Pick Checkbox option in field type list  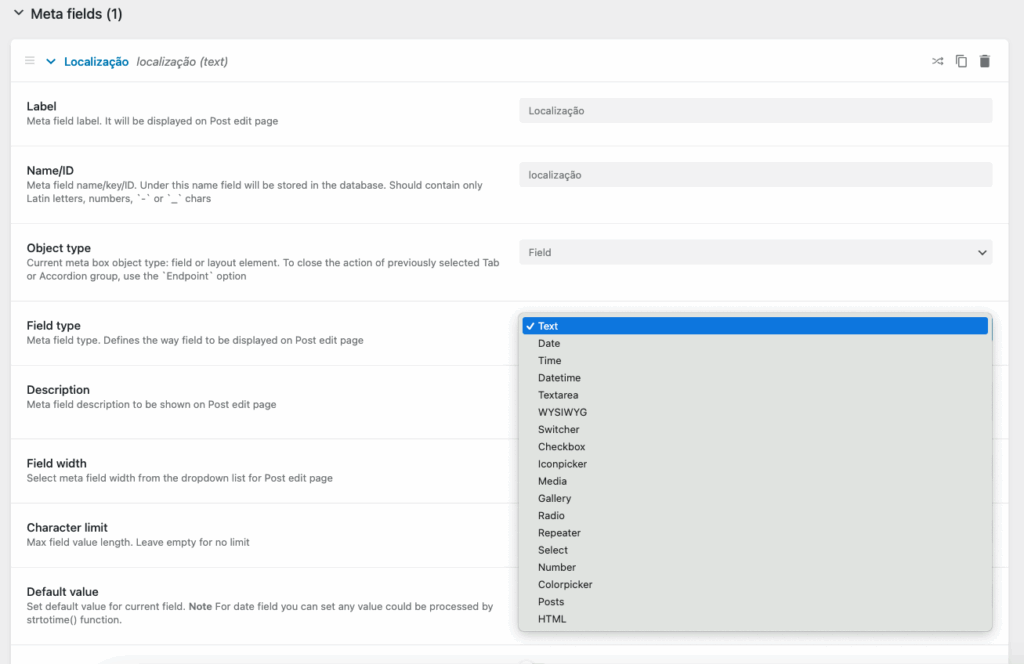point(561,447)
